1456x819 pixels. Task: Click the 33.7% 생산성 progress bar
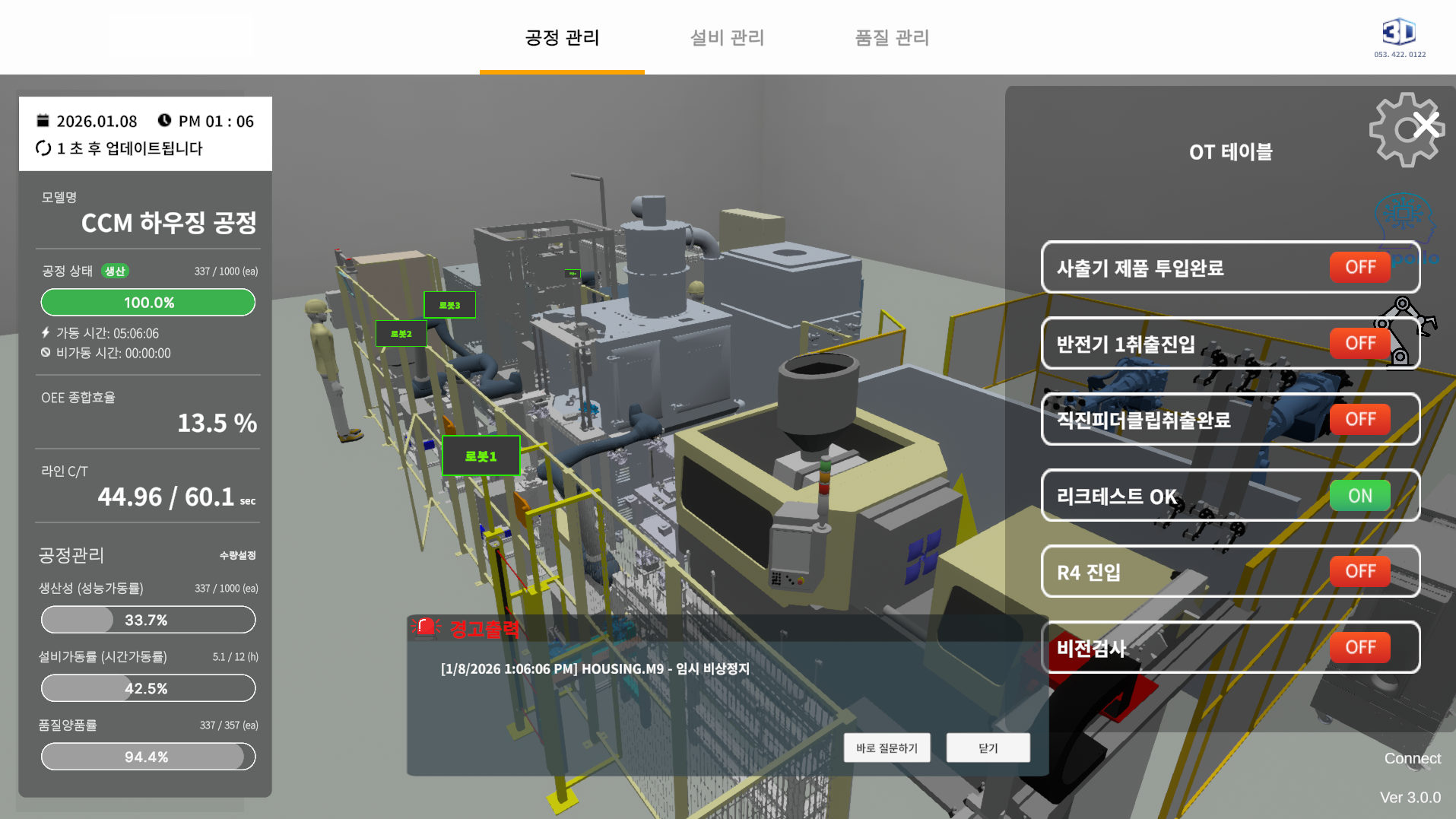tap(148, 619)
